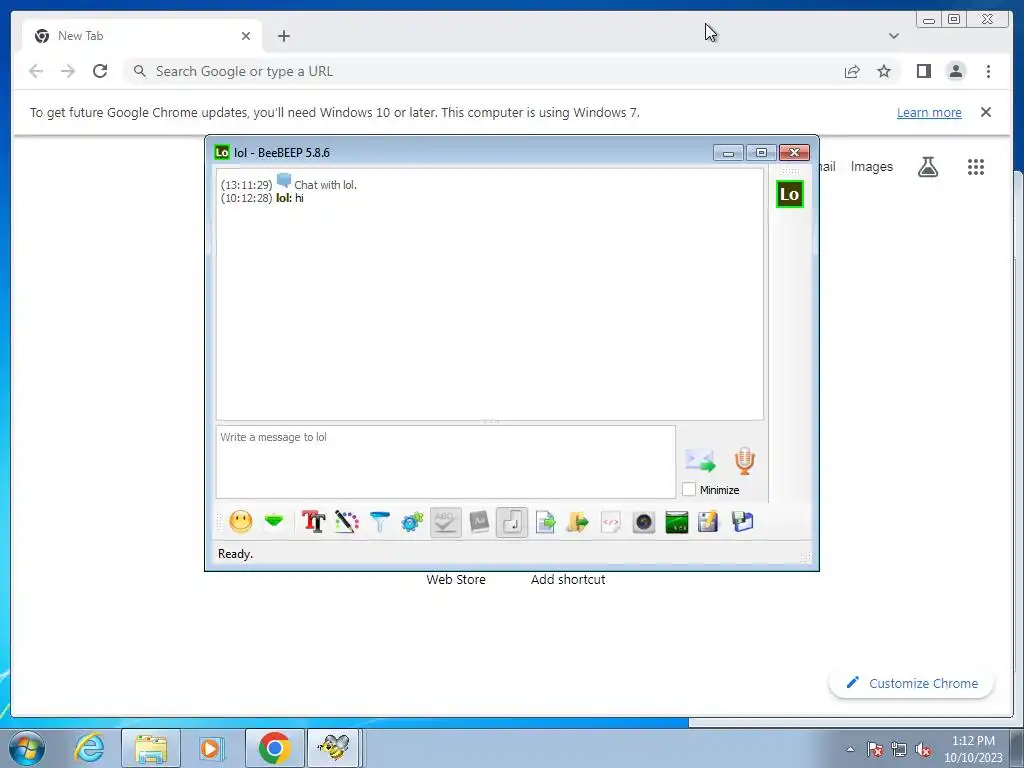This screenshot has height=768, width=1024.
Task: Click 'Ready.' in the BeeBEEP status bar
Action: coord(235,554)
